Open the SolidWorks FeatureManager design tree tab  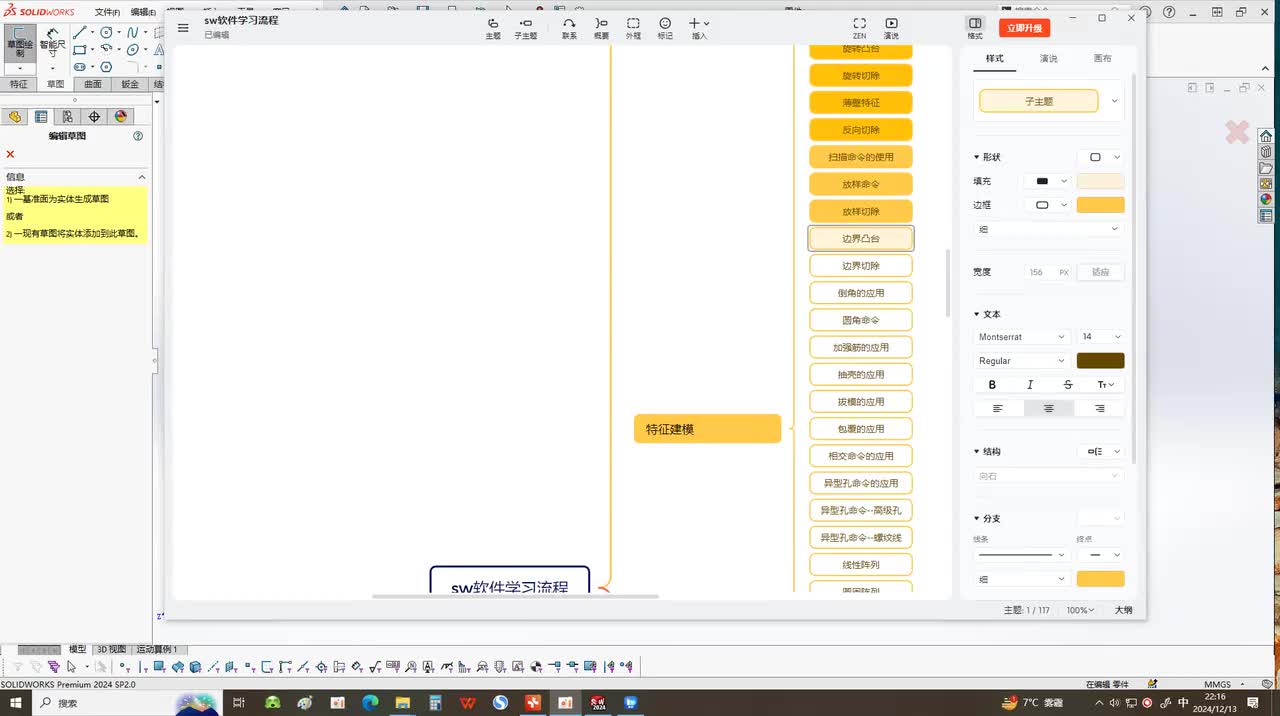(x=14, y=116)
